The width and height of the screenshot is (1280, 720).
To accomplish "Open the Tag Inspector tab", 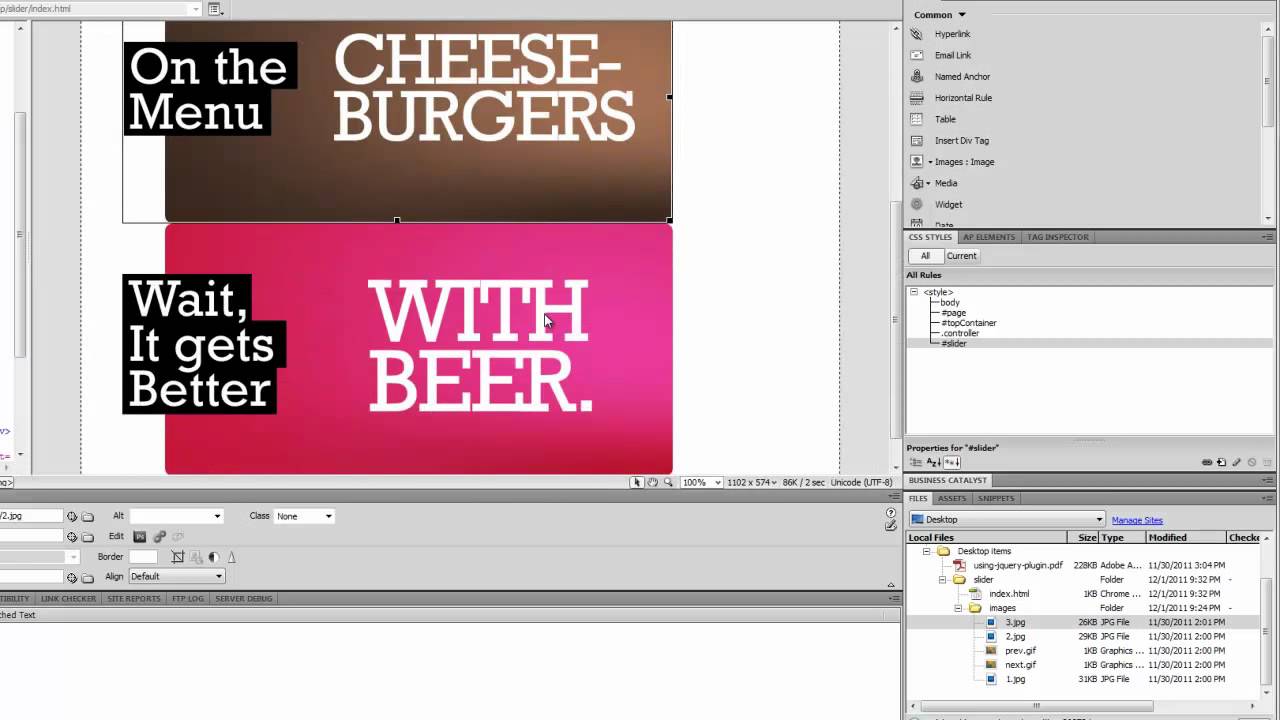I will click(1058, 237).
